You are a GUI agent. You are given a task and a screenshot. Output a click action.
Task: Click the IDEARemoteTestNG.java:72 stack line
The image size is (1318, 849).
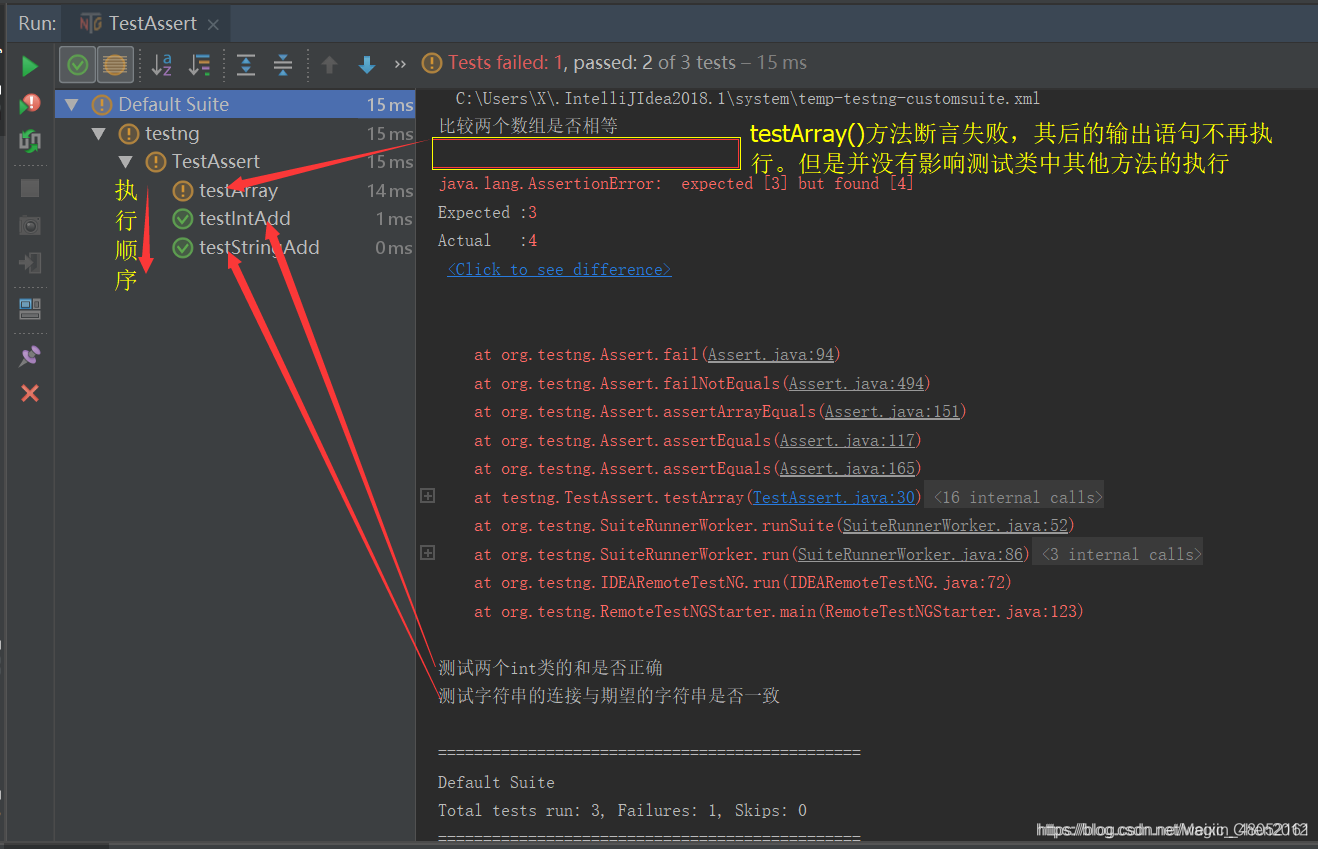click(x=743, y=582)
